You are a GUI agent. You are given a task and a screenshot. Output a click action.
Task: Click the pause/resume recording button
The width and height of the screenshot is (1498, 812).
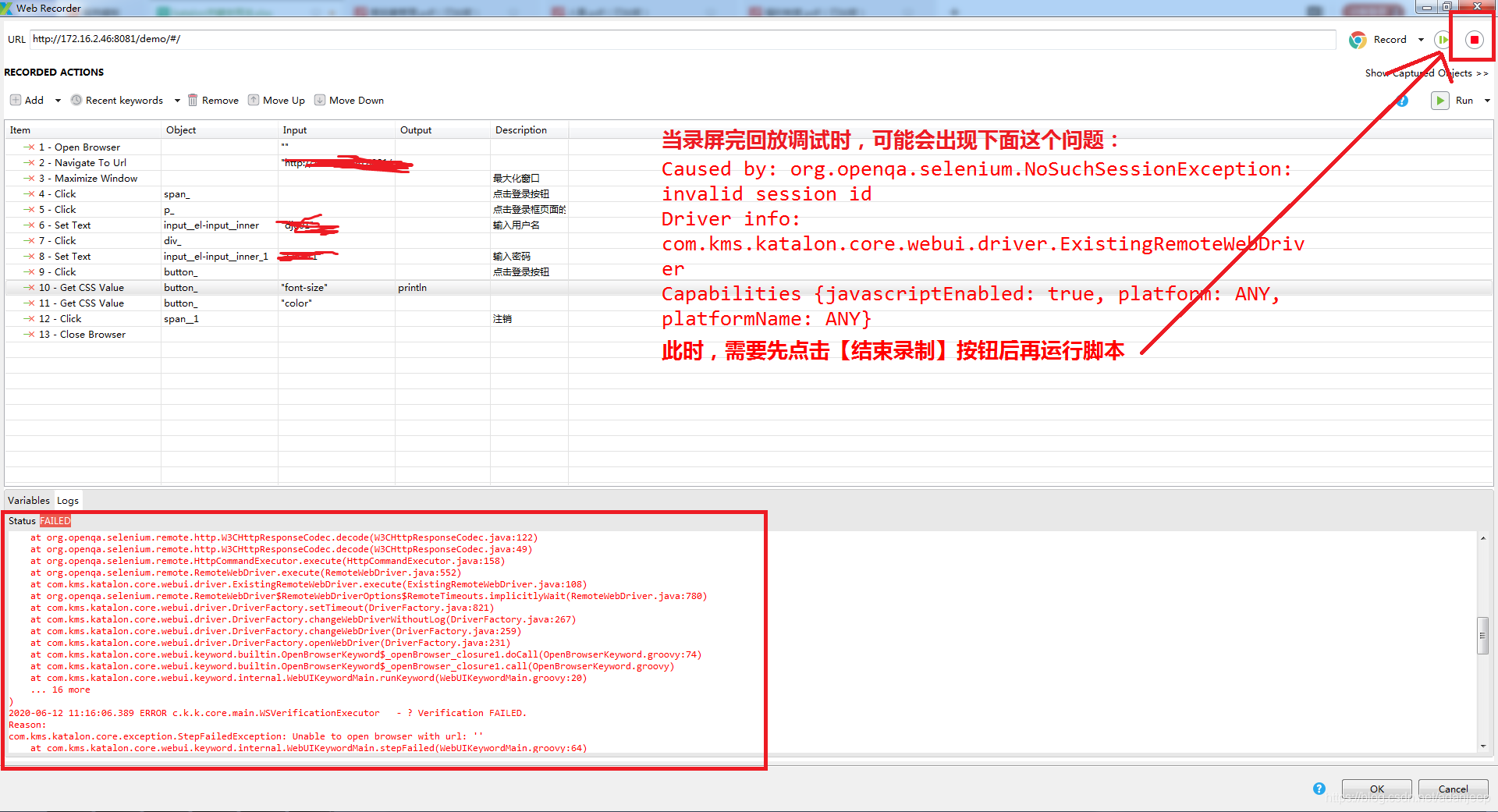click(1442, 40)
